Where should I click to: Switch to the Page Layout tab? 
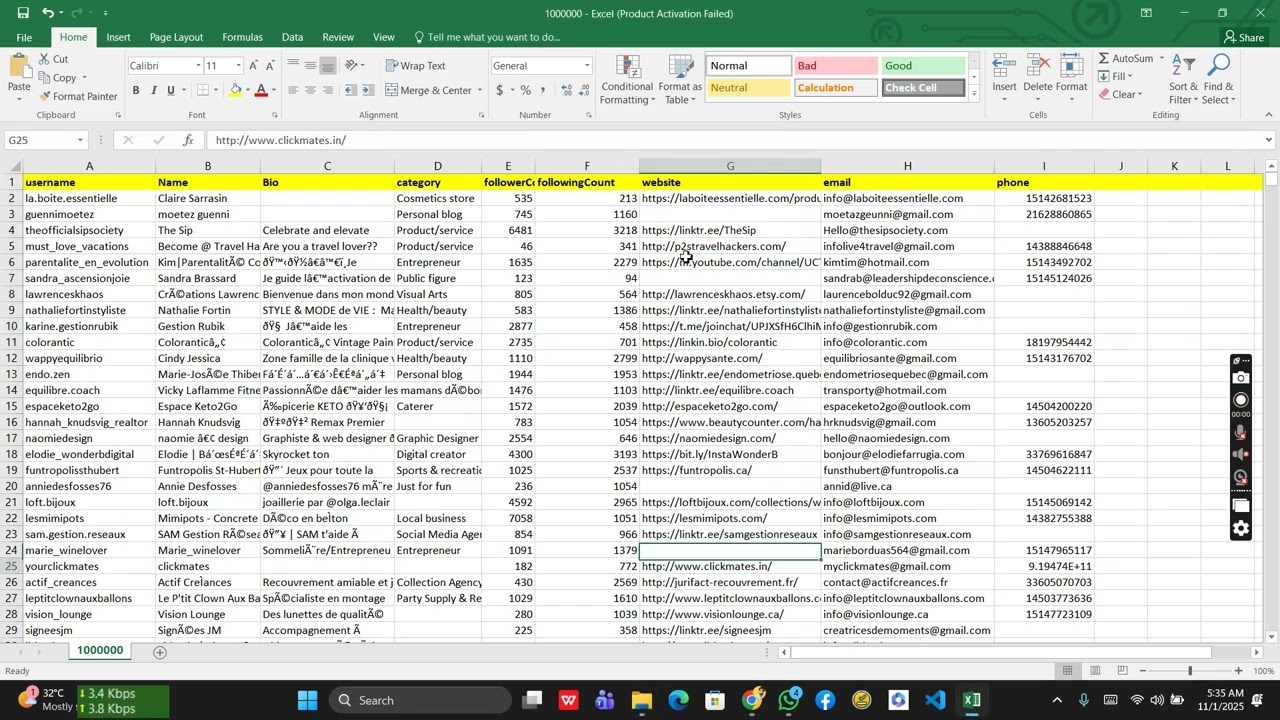coord(176,37)
